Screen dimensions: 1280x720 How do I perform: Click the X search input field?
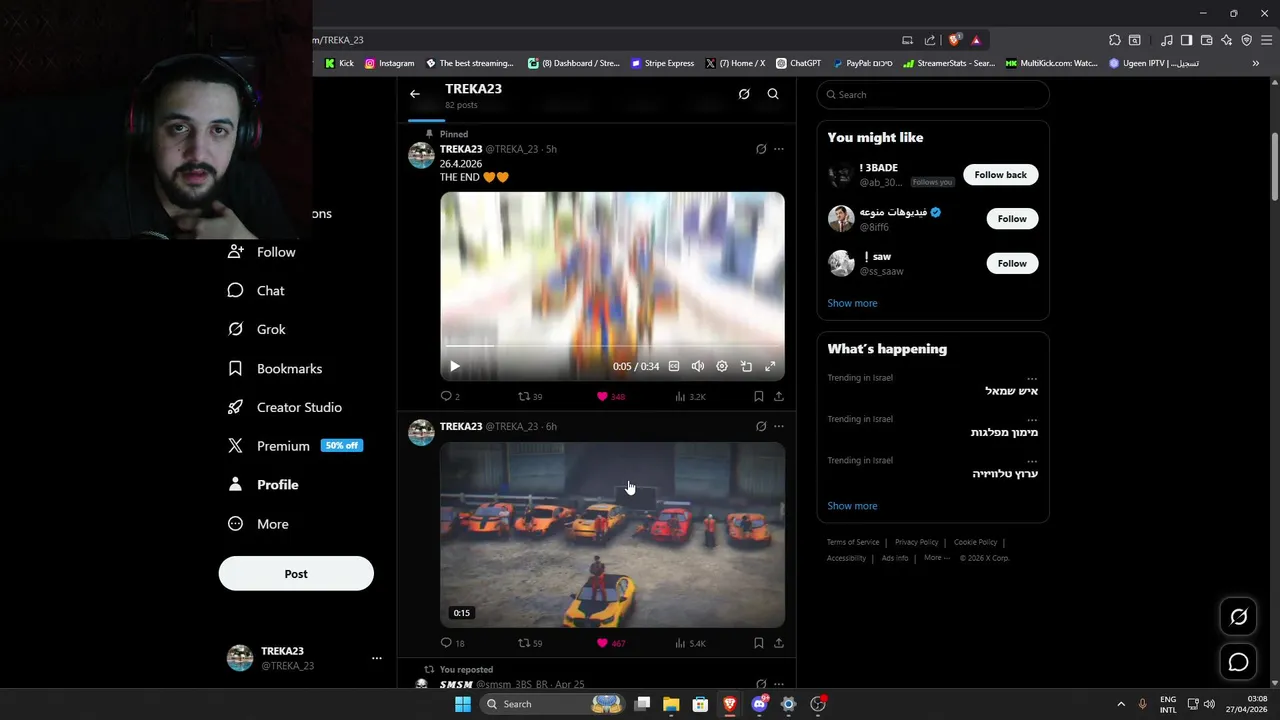coord(933,95)
